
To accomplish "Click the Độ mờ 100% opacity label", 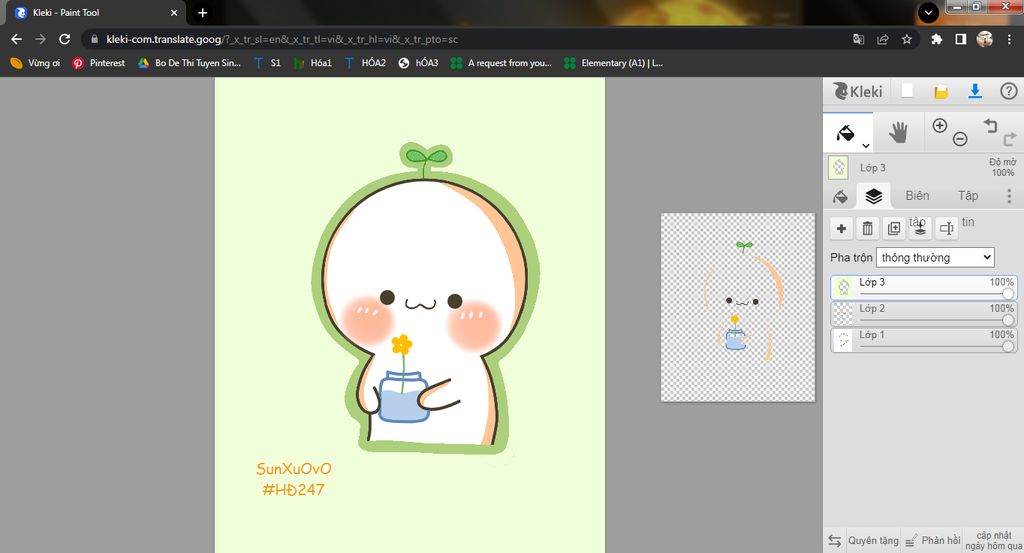I will click(x=1002, y=167).
